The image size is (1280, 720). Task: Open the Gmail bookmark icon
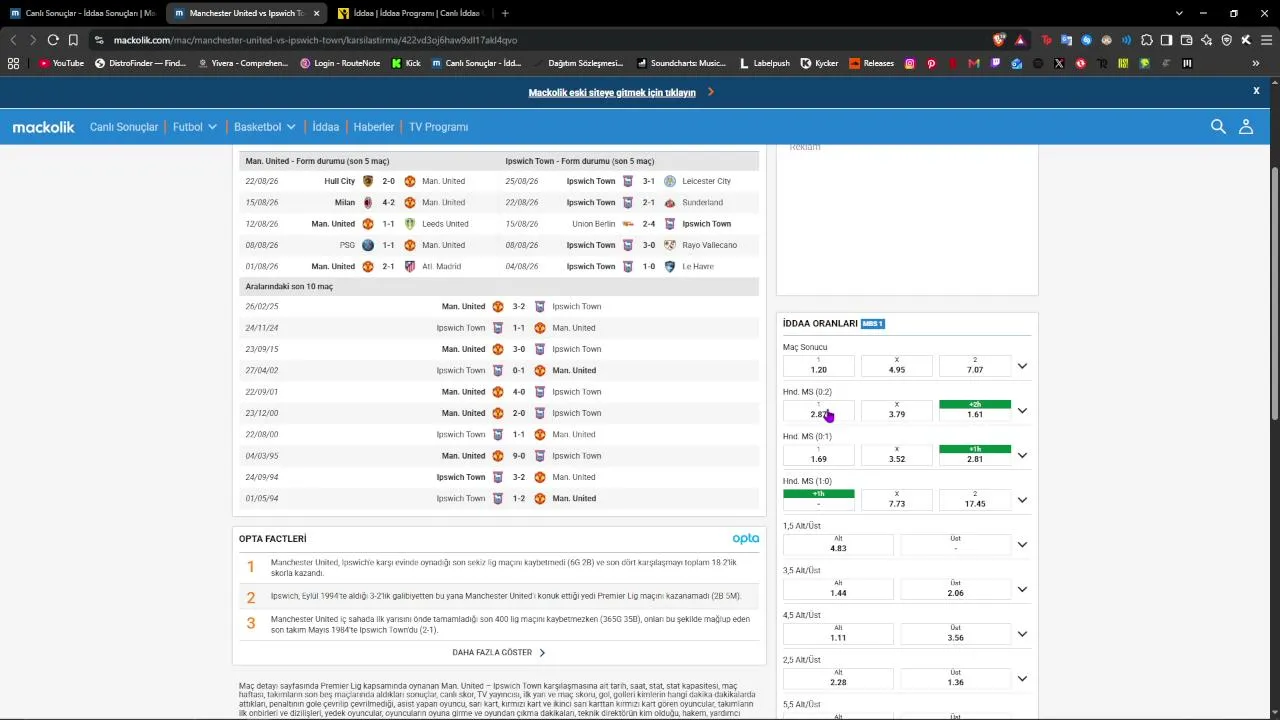[x=974, y=63]
